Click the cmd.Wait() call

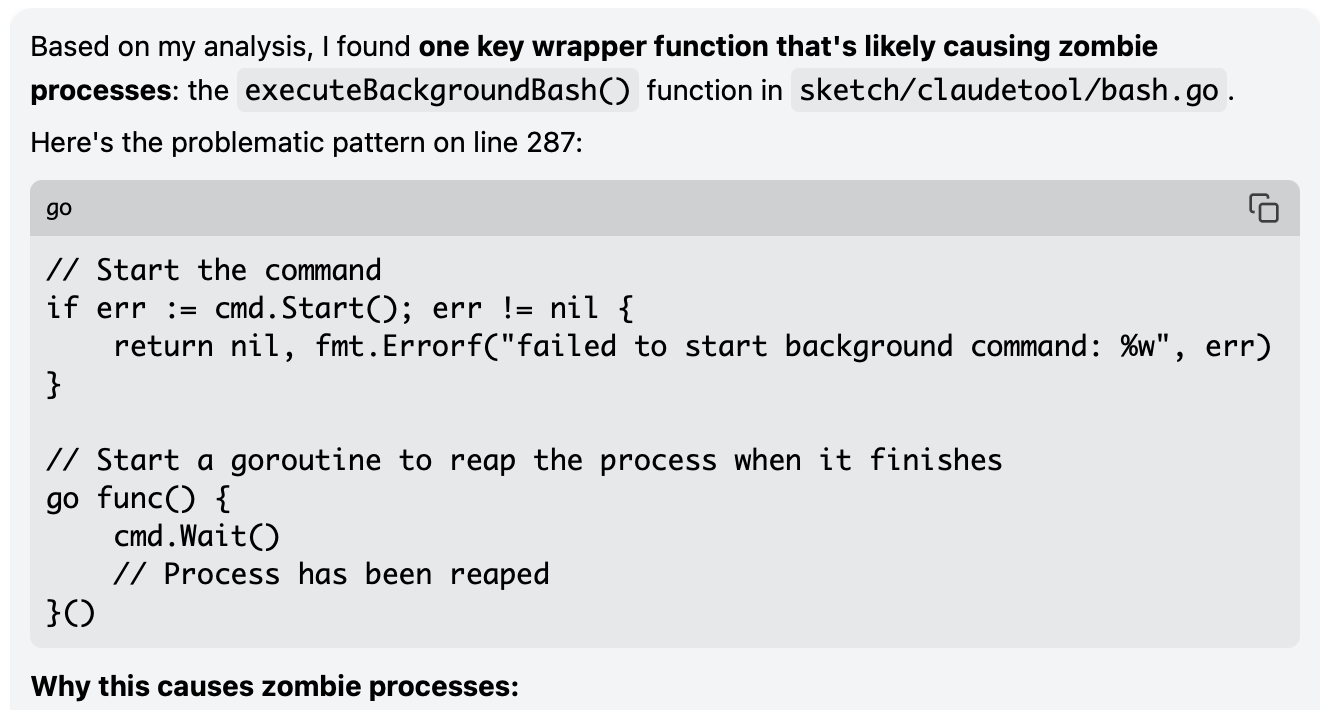click(197, 536)
